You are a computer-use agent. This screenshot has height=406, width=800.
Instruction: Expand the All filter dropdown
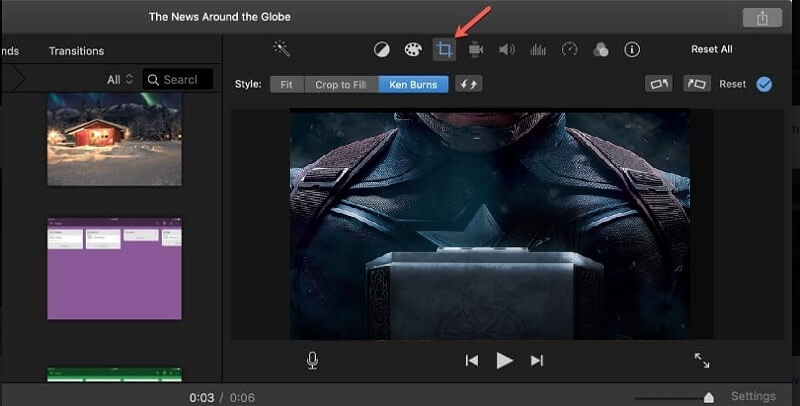(120, 80)
